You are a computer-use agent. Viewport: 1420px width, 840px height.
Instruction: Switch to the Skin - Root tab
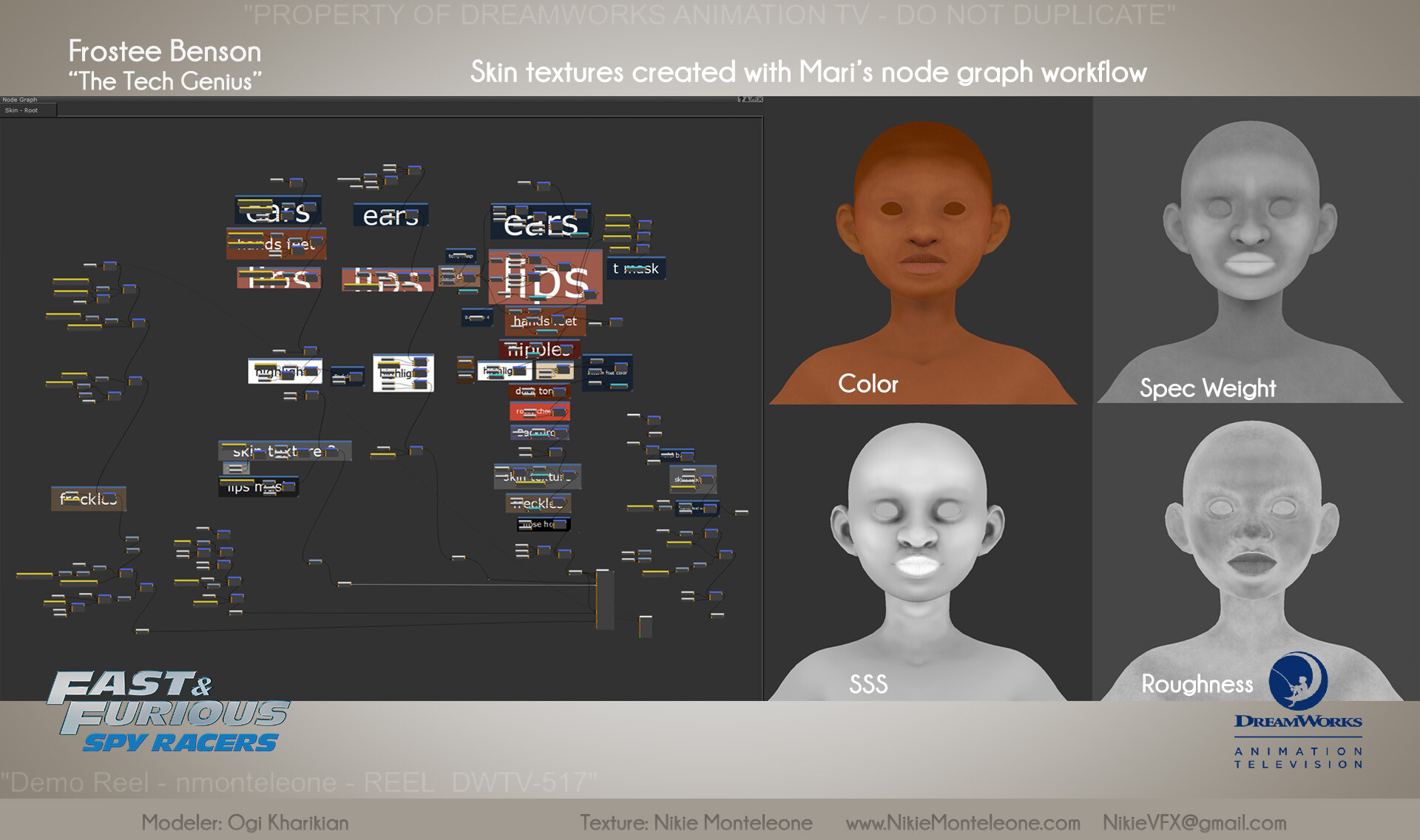point(21,110)
